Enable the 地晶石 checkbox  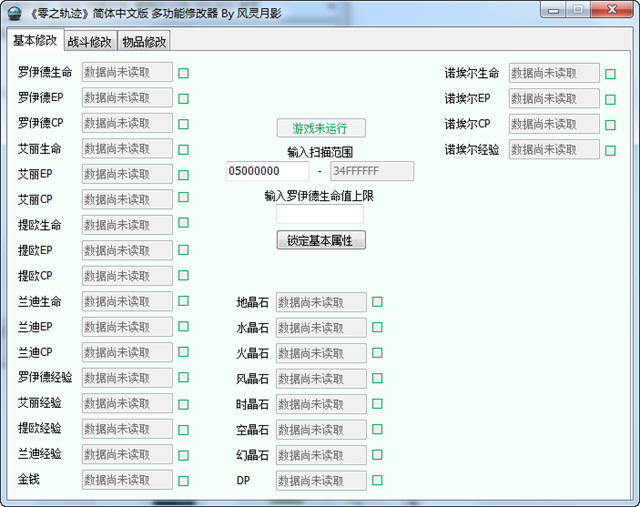tap(377, 302)
